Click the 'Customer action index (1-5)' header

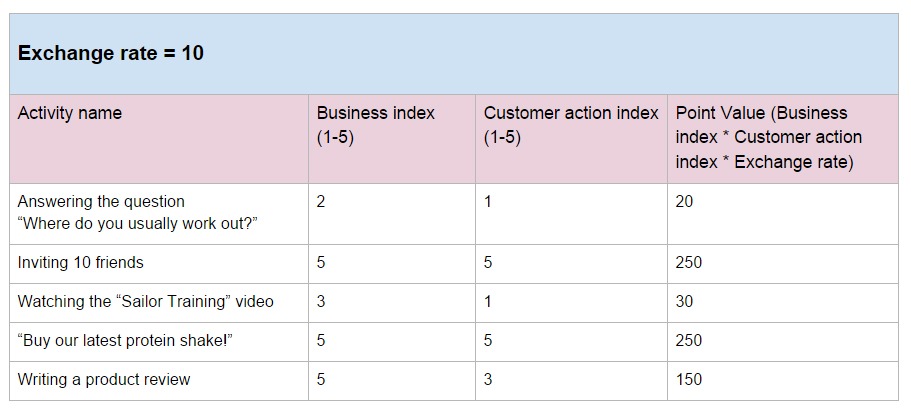coord(571,139)
